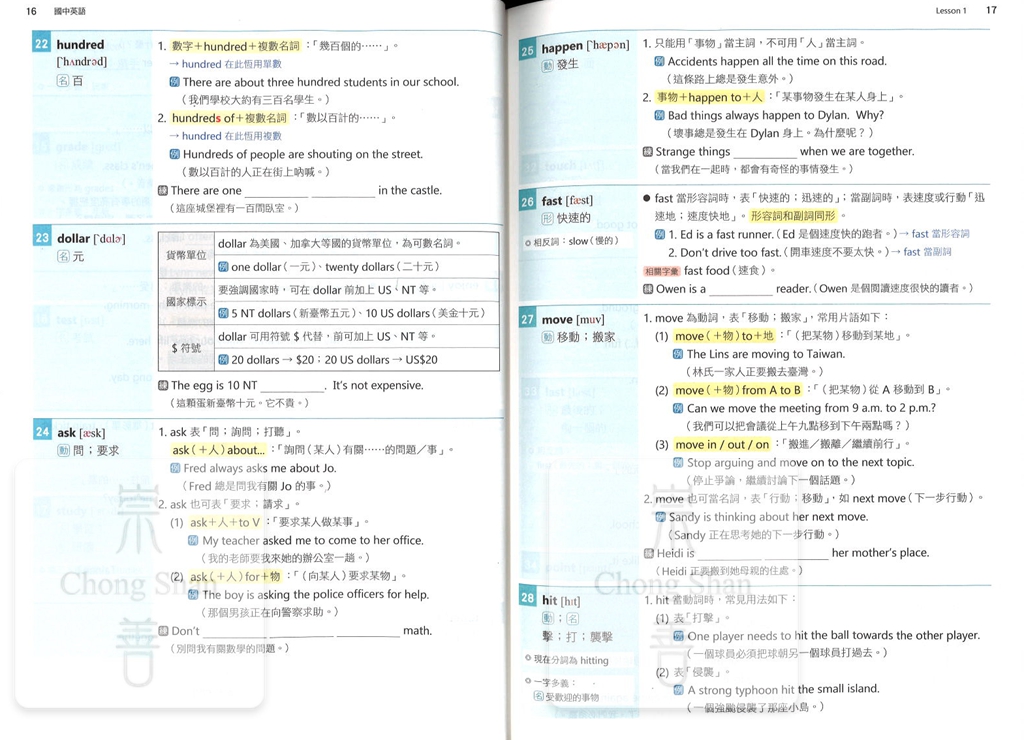The width and height of the screenshot is (1024, 740).
Task: Click the entry number 23 badge
Action: pyautogui.click(x=42, y=238)
